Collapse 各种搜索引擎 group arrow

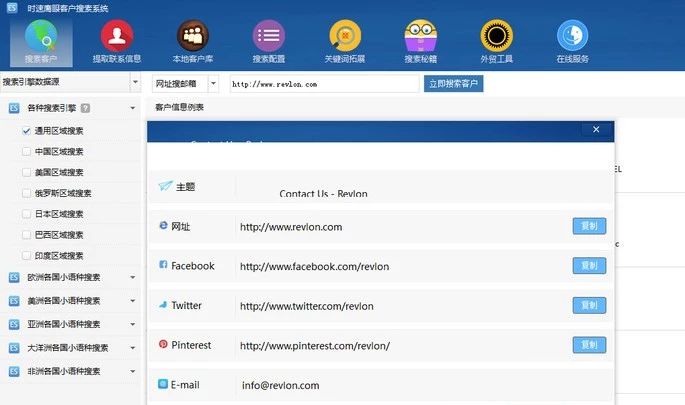[132, 108]
